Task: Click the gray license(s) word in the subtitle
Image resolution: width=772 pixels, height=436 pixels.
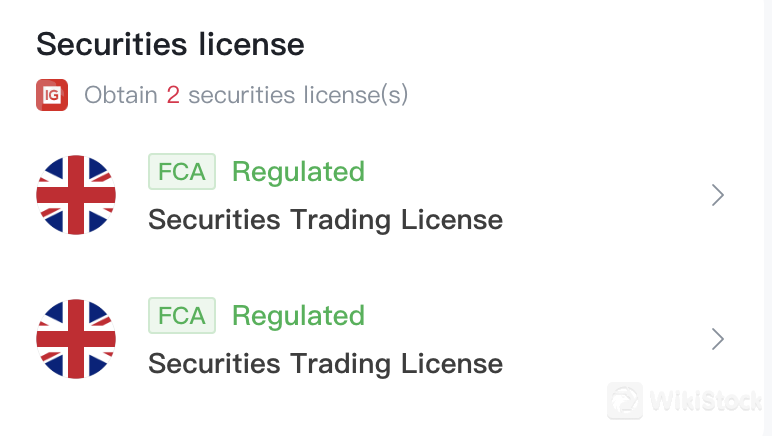Action: point(352,95)
